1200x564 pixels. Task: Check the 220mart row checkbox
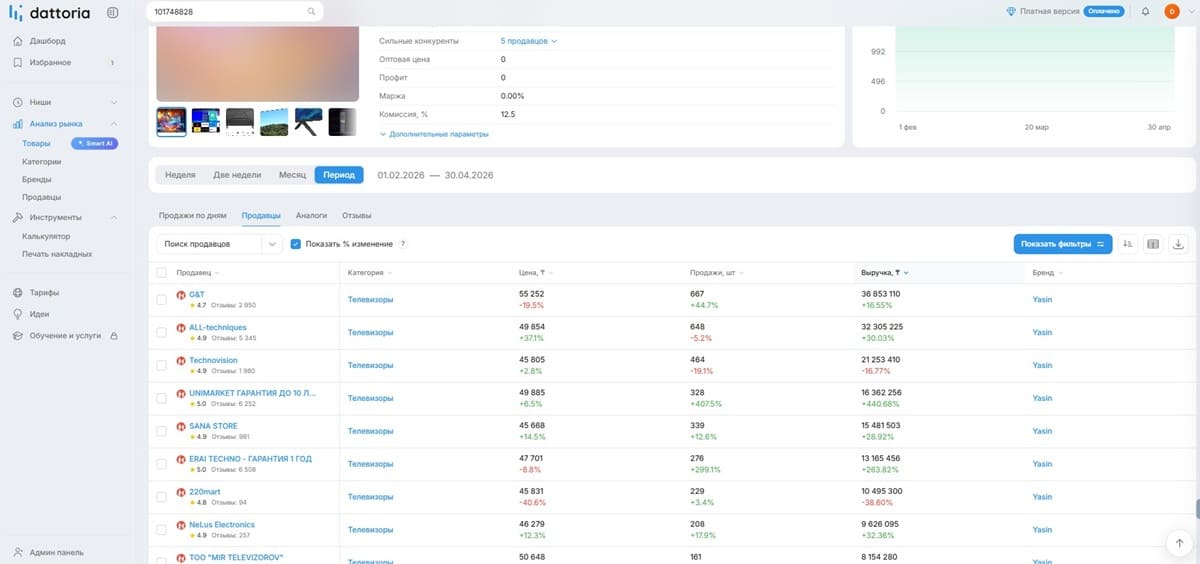click(162, 497)
